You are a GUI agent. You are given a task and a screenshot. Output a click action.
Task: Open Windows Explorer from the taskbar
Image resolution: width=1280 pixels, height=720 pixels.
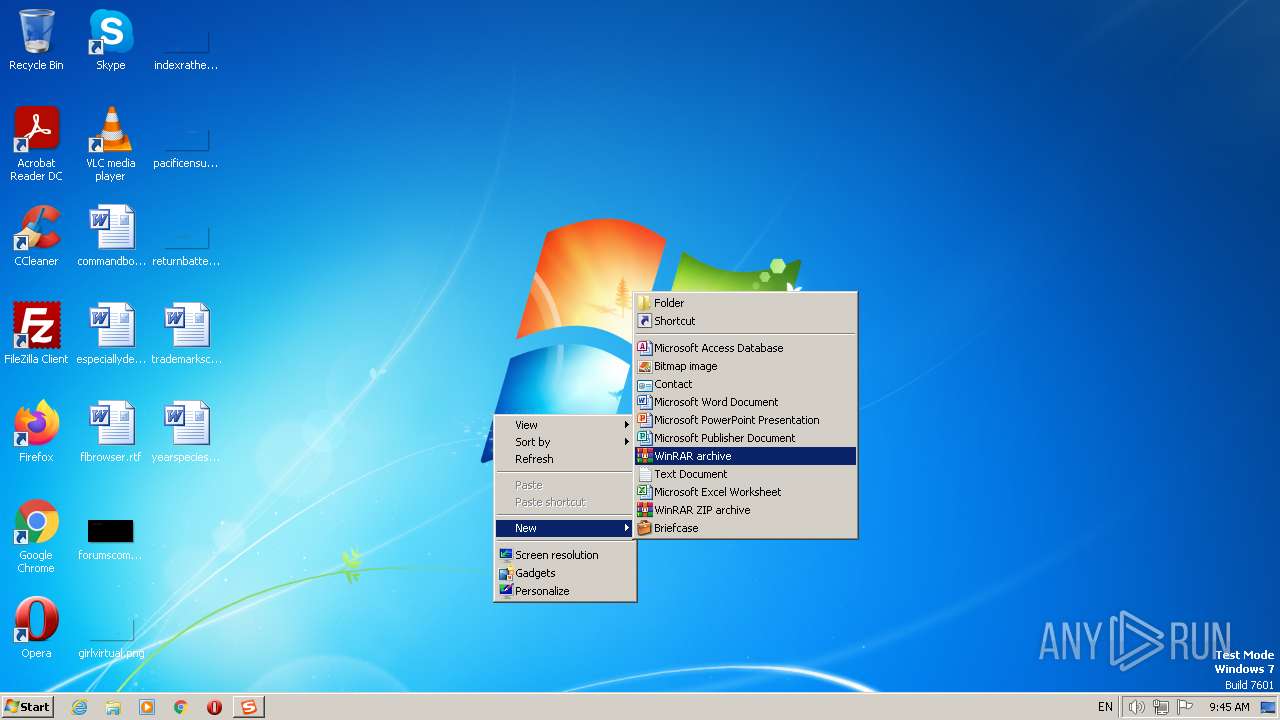click(x=113, y=707)
